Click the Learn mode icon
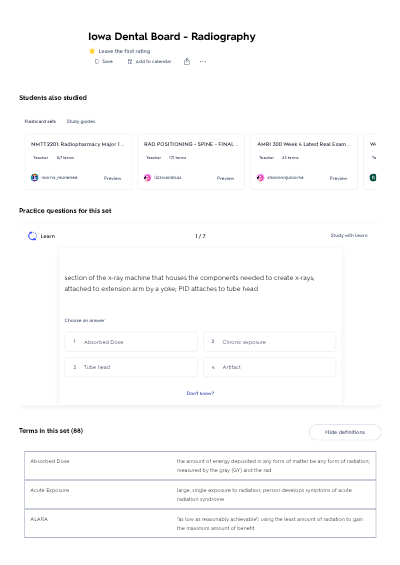400x565 pixels. point(32,236)
